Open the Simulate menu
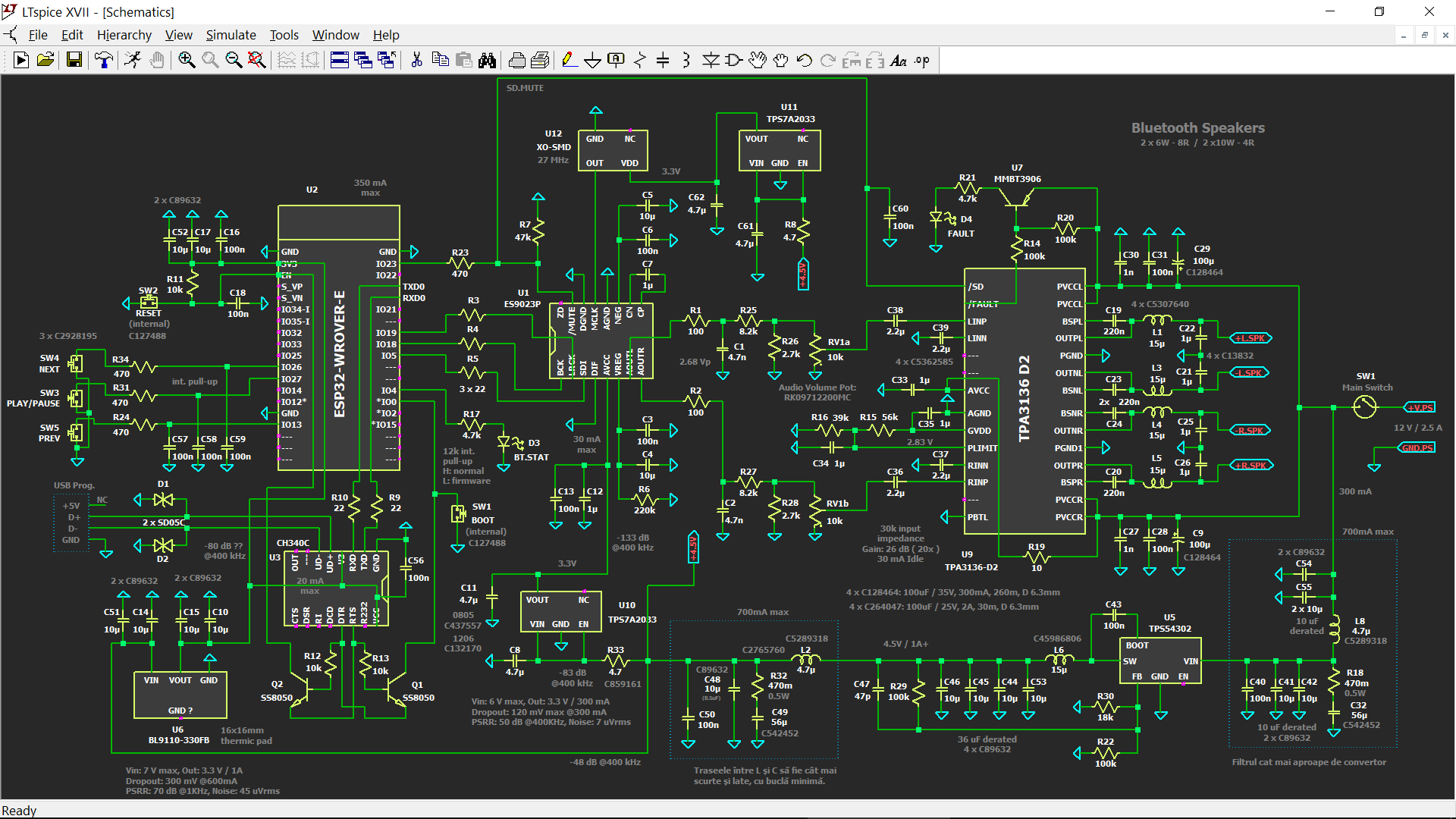This screenshot has height=819, width=1456. pyautogui.click(x=231, y=35)
